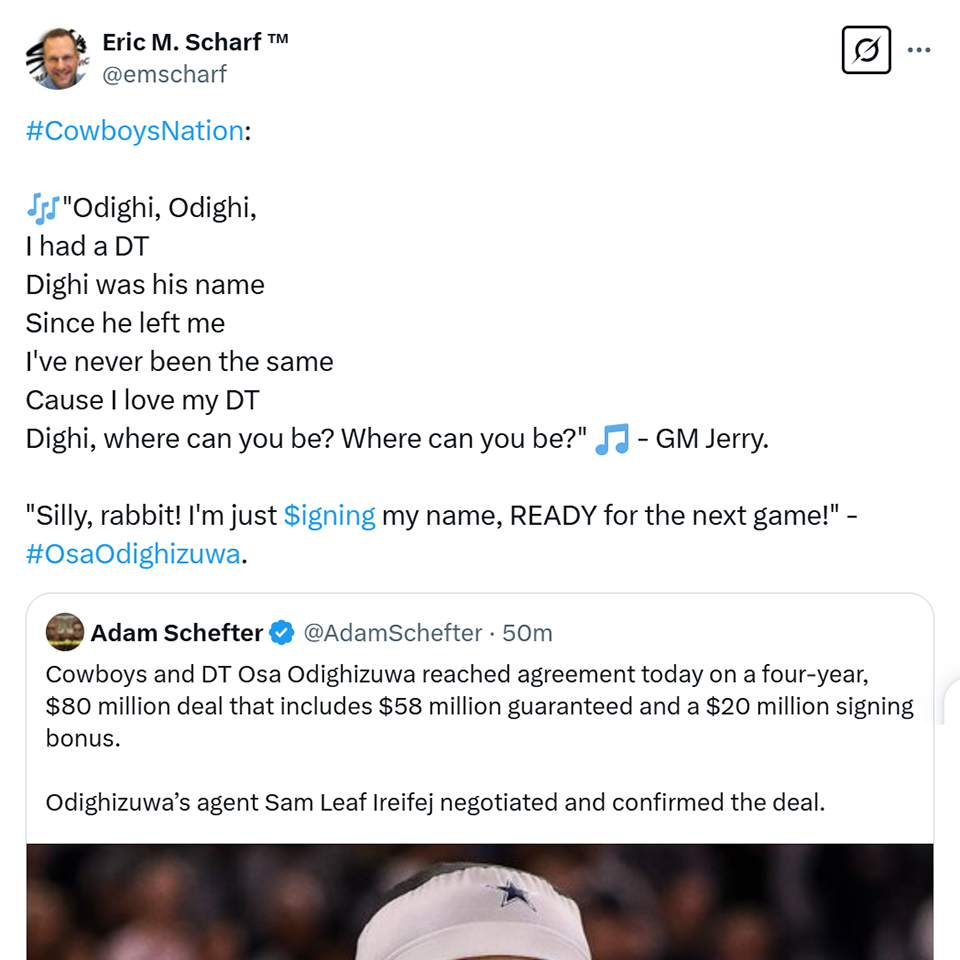Click the triple music notes emoji
960x960 pixels.
pos(43,208)
